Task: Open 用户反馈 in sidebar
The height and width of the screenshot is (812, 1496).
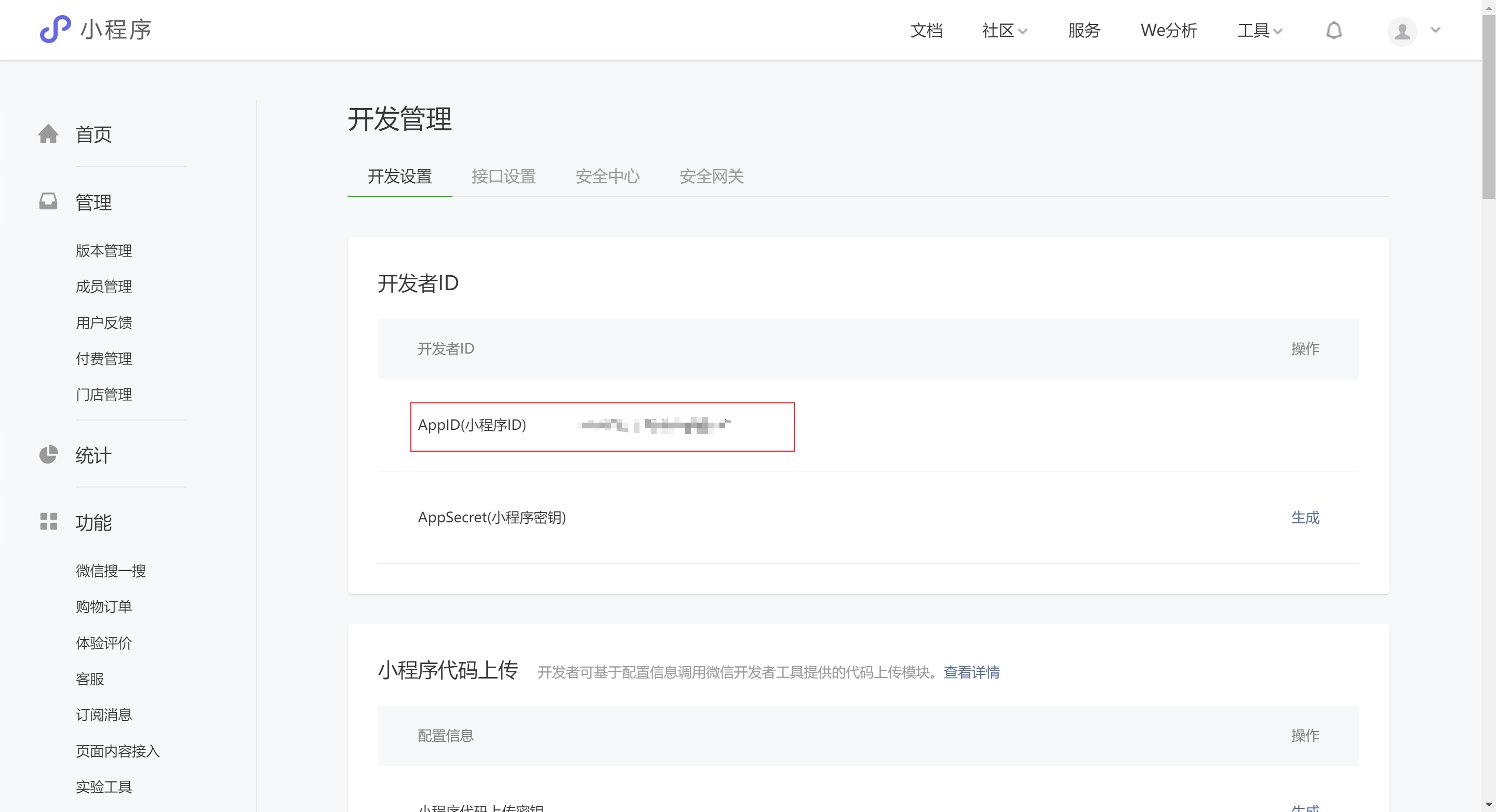Action: tap(104, 323)
